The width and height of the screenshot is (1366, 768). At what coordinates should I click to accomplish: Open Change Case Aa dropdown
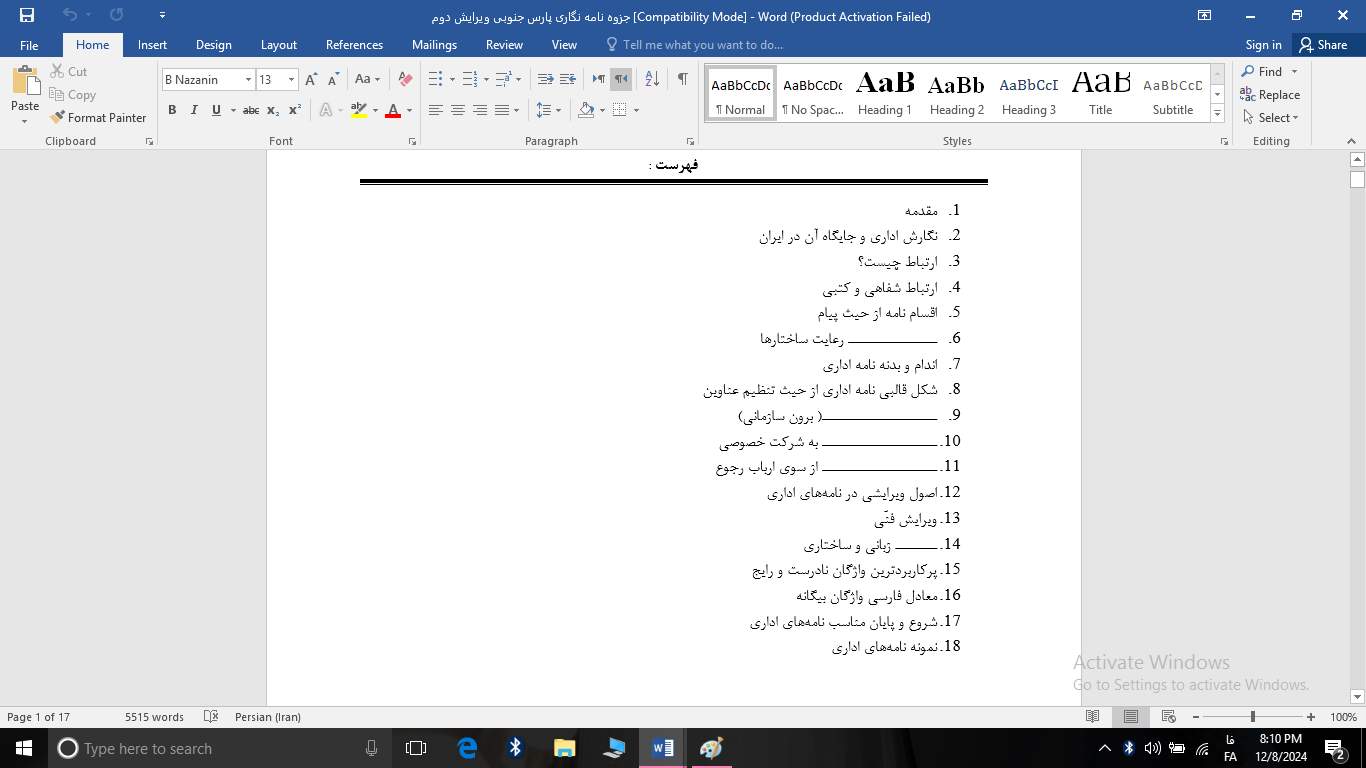tap(367, 79)
